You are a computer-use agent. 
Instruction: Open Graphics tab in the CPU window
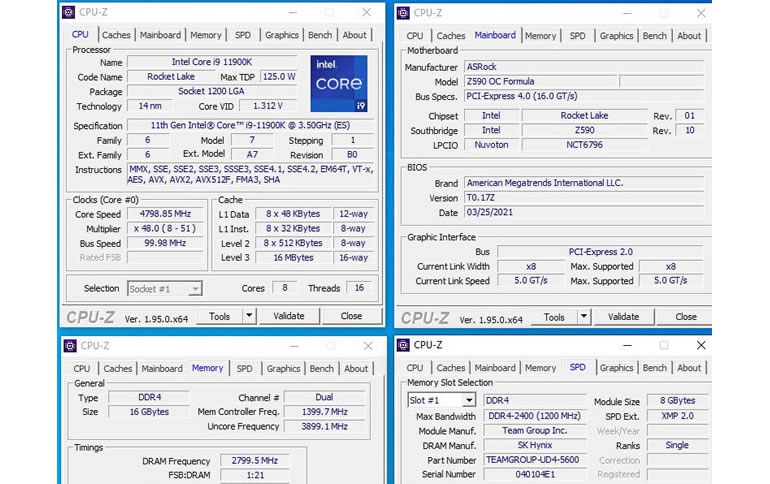point(282,35)
